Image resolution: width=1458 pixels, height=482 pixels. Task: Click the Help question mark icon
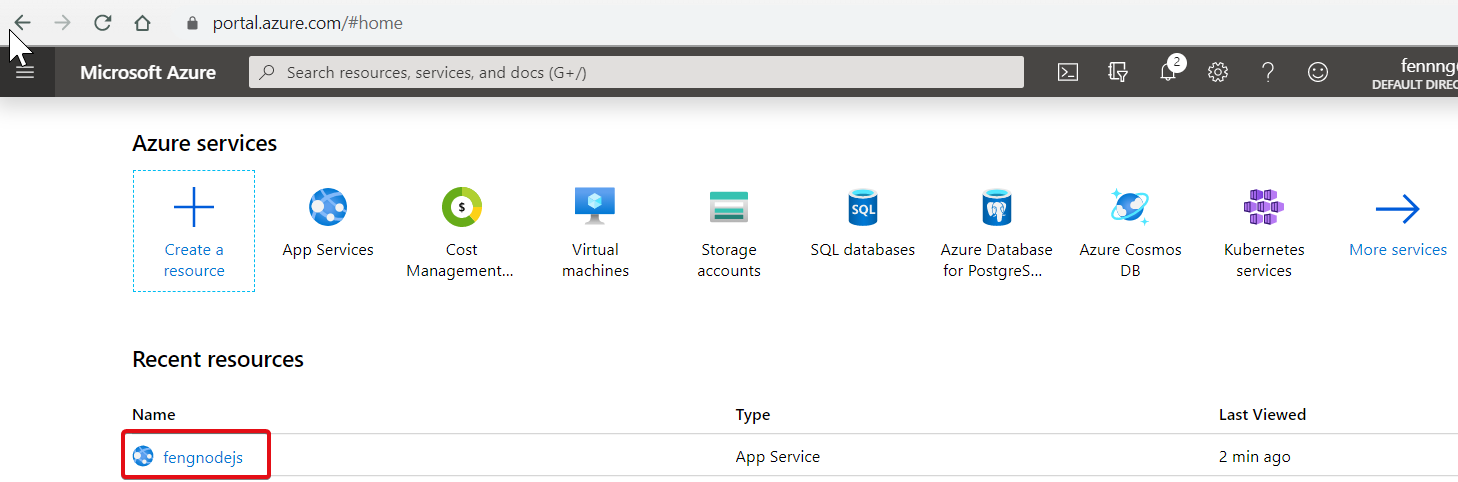pyautogui.click(x=1267, y=72)
